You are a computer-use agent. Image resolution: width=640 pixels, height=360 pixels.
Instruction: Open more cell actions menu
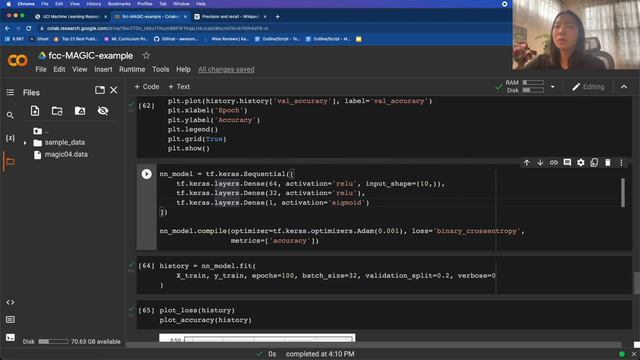(x=621, y=162)
